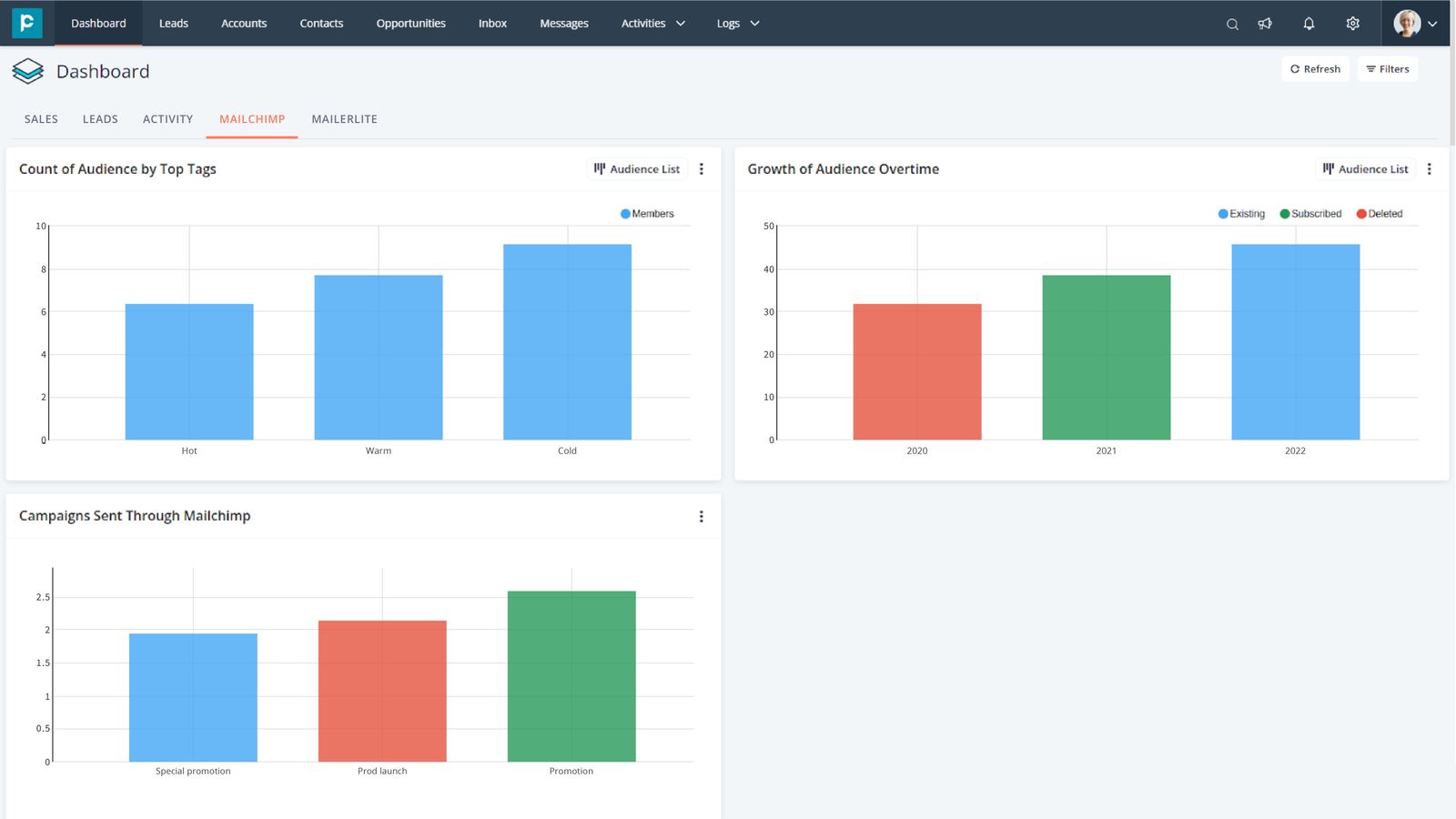Open the global search magnifier
Viewport: 1456px width, 819px height.
[1231, 24]
